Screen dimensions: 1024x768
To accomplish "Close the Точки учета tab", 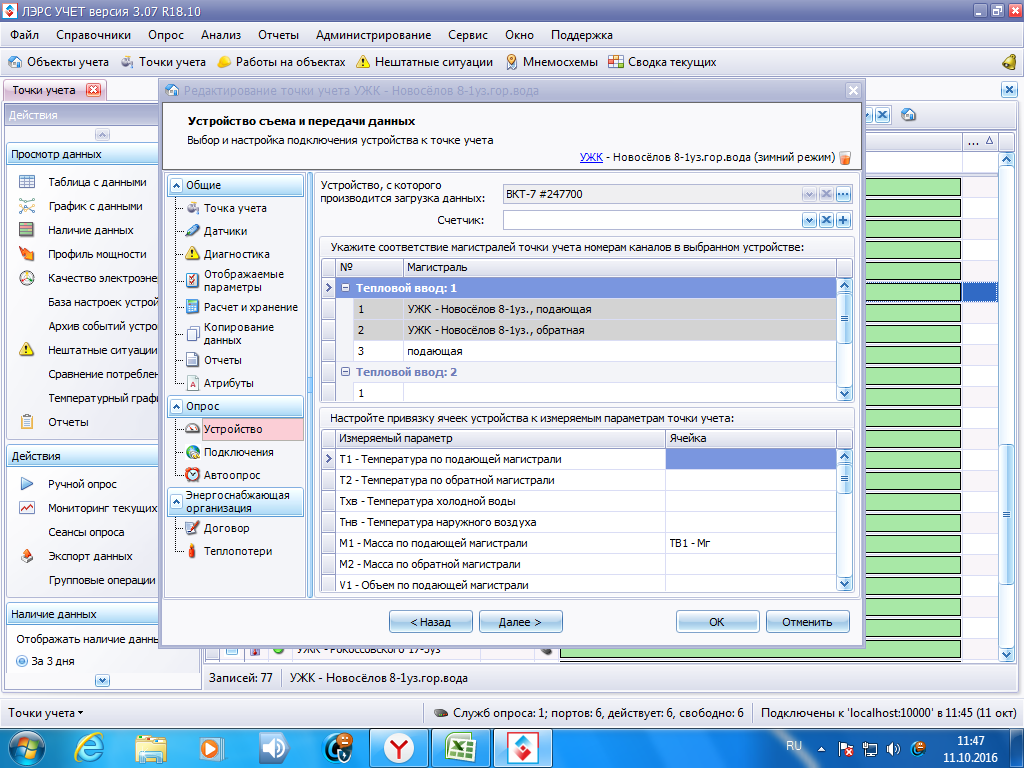I will click(94, 90).
